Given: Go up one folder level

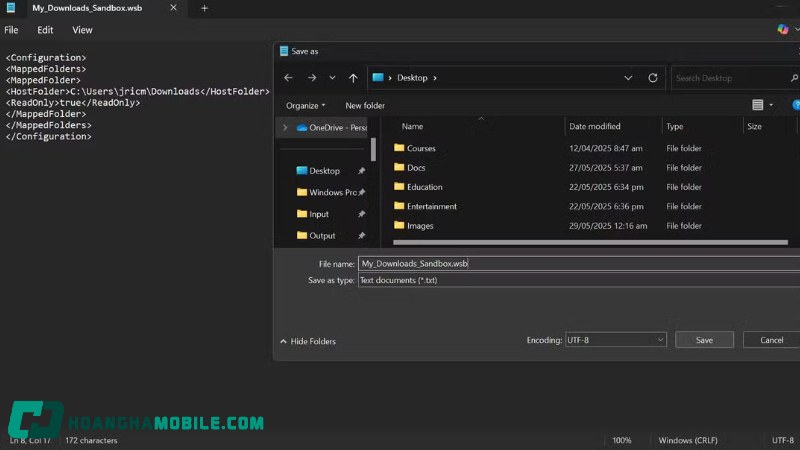Looking at the screenshot, I should coord(353,78).
